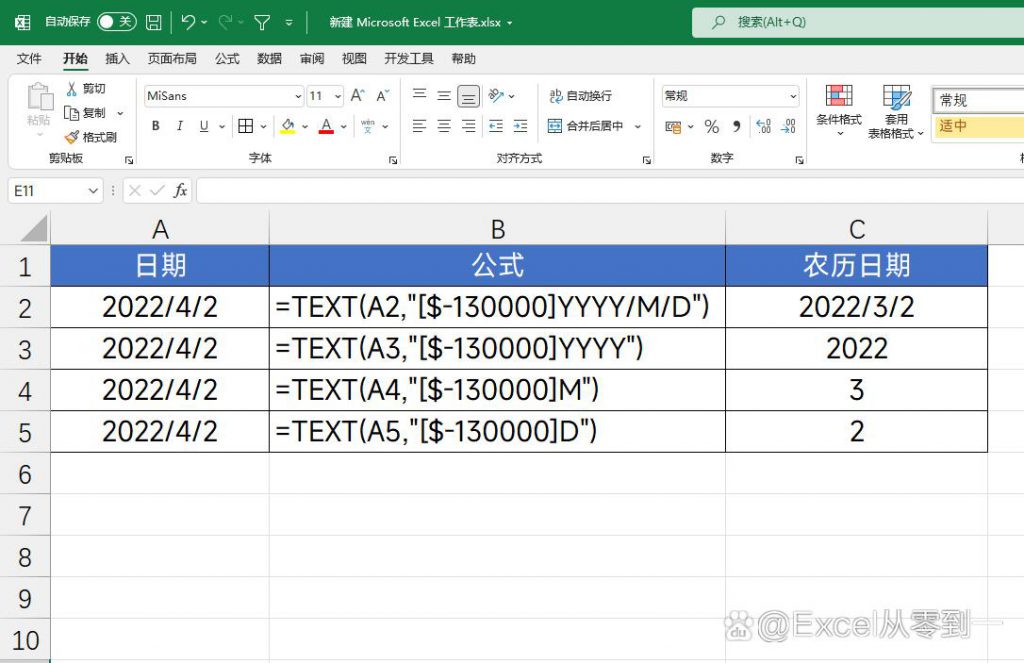
Task: Click the search box (搜索)
Action: click(860, 21)
